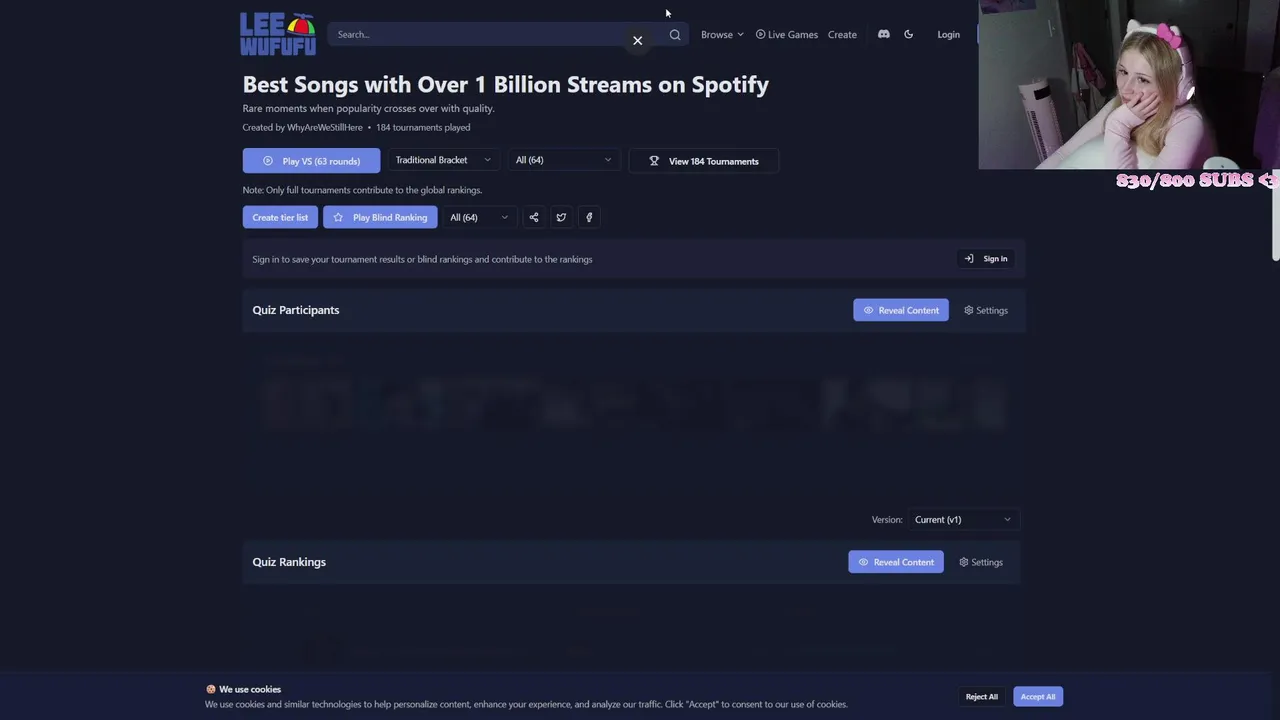Click the Sign in button
Image resolution: width=1280 pixels, height=720 pixels.
(x=985, y=259)
